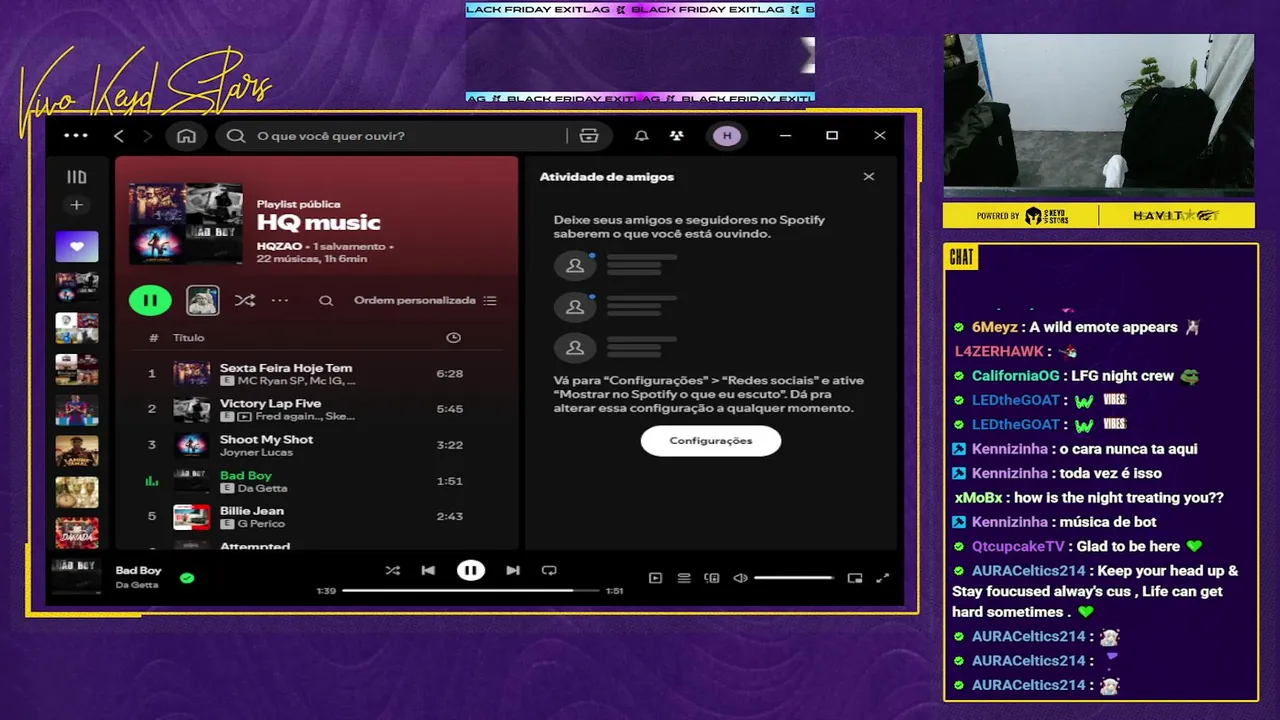
Task: Open the 'Bad Boy' title in the now playing bar
Action: coord(138,571)
